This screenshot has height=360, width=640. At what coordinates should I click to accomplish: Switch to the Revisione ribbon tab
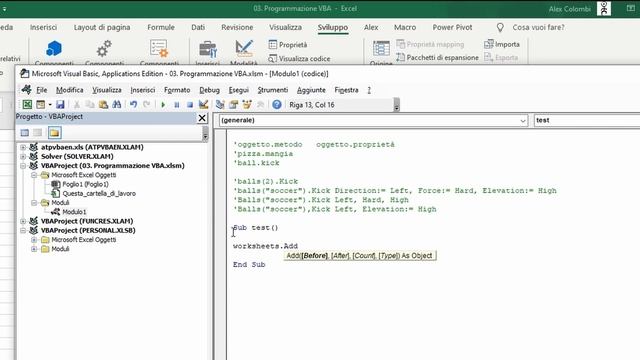click(x=237, y=27)
